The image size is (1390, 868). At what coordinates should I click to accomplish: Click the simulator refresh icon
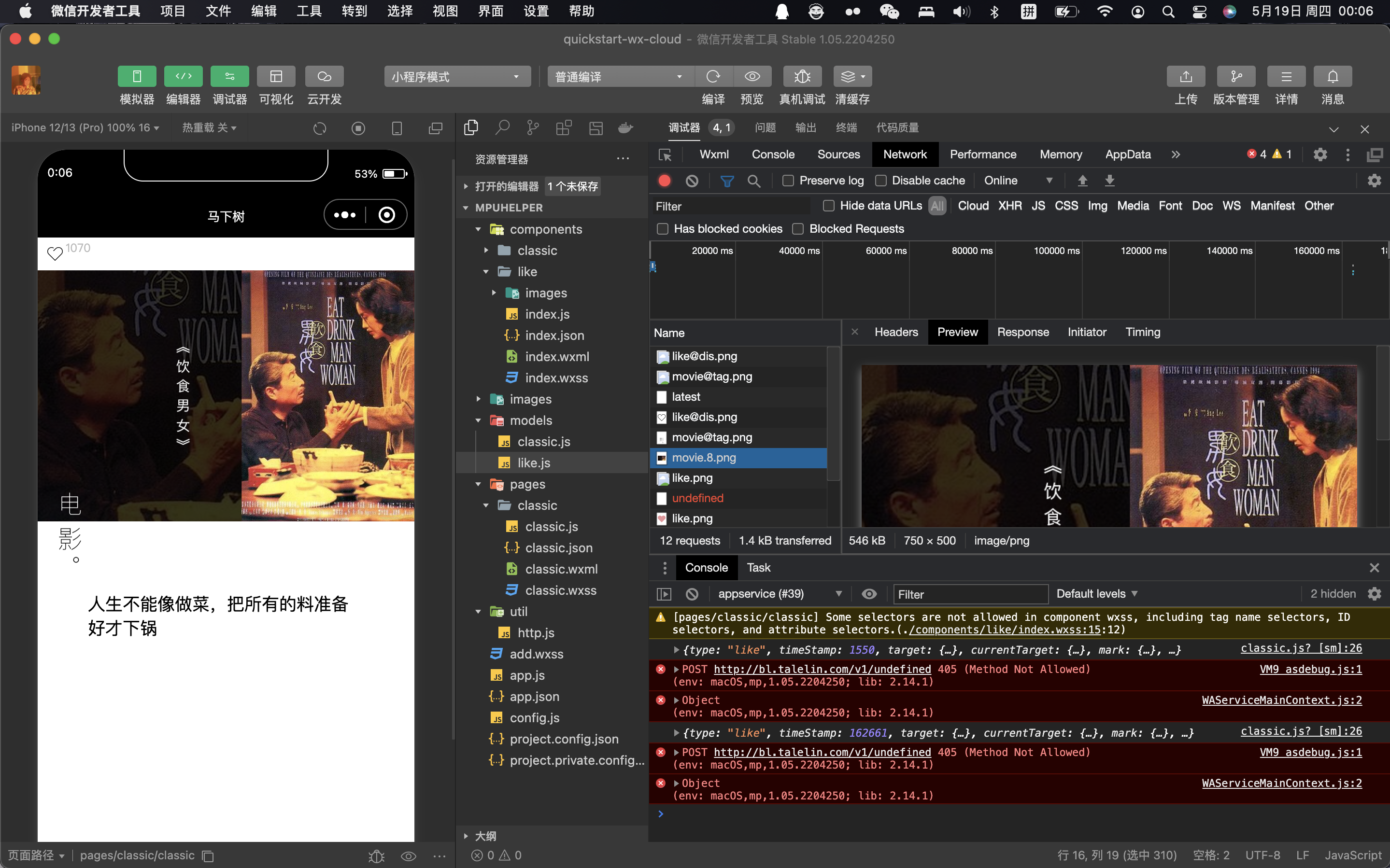(x=320, y=128)
